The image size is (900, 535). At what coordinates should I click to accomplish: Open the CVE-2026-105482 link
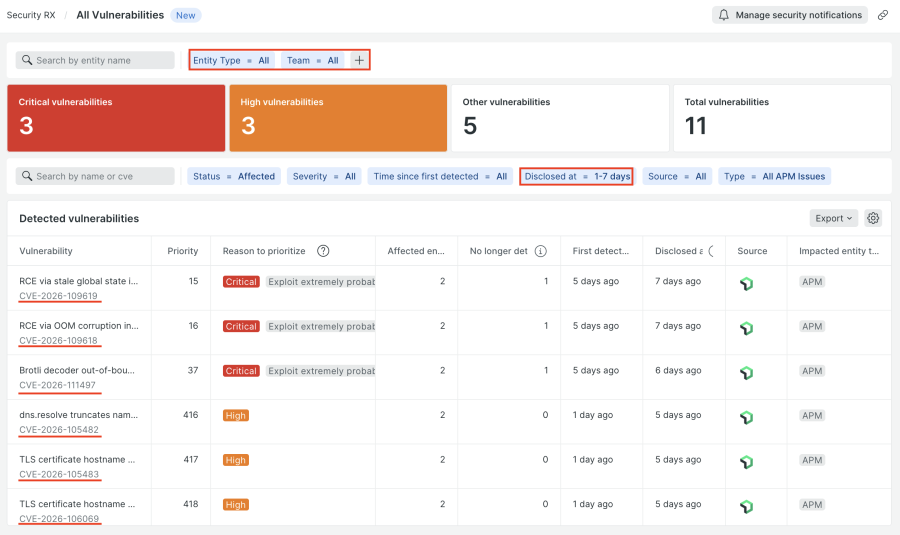coord(59,430)
